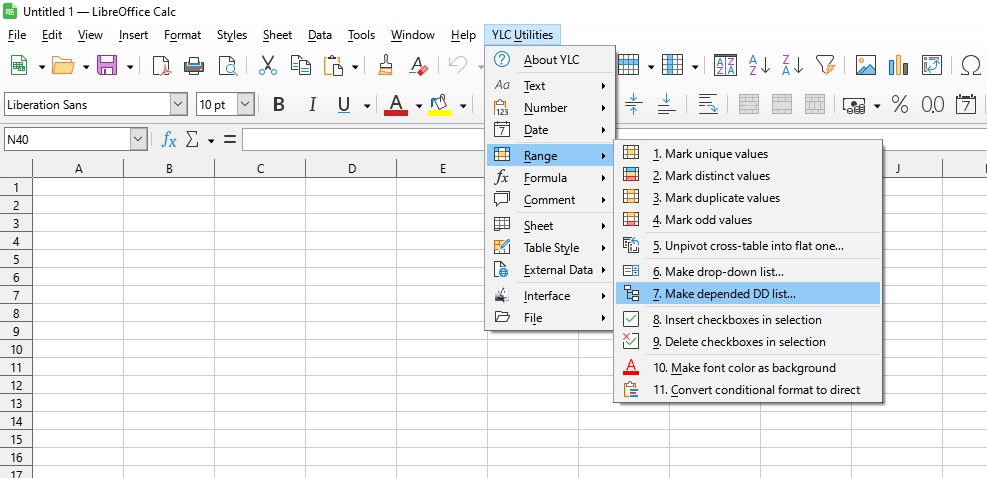Choose Make depended DD list menu item
Screen dimensions: 987x478
(738, 294)
